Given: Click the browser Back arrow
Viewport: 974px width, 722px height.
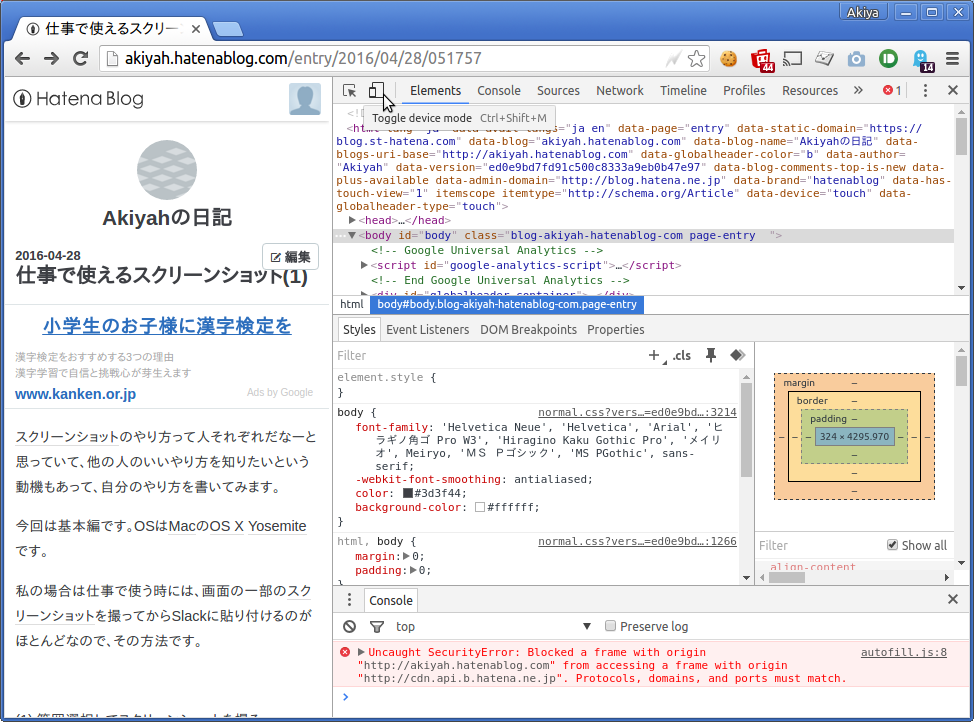Looking at the screenshot, I should coord(22,58).
